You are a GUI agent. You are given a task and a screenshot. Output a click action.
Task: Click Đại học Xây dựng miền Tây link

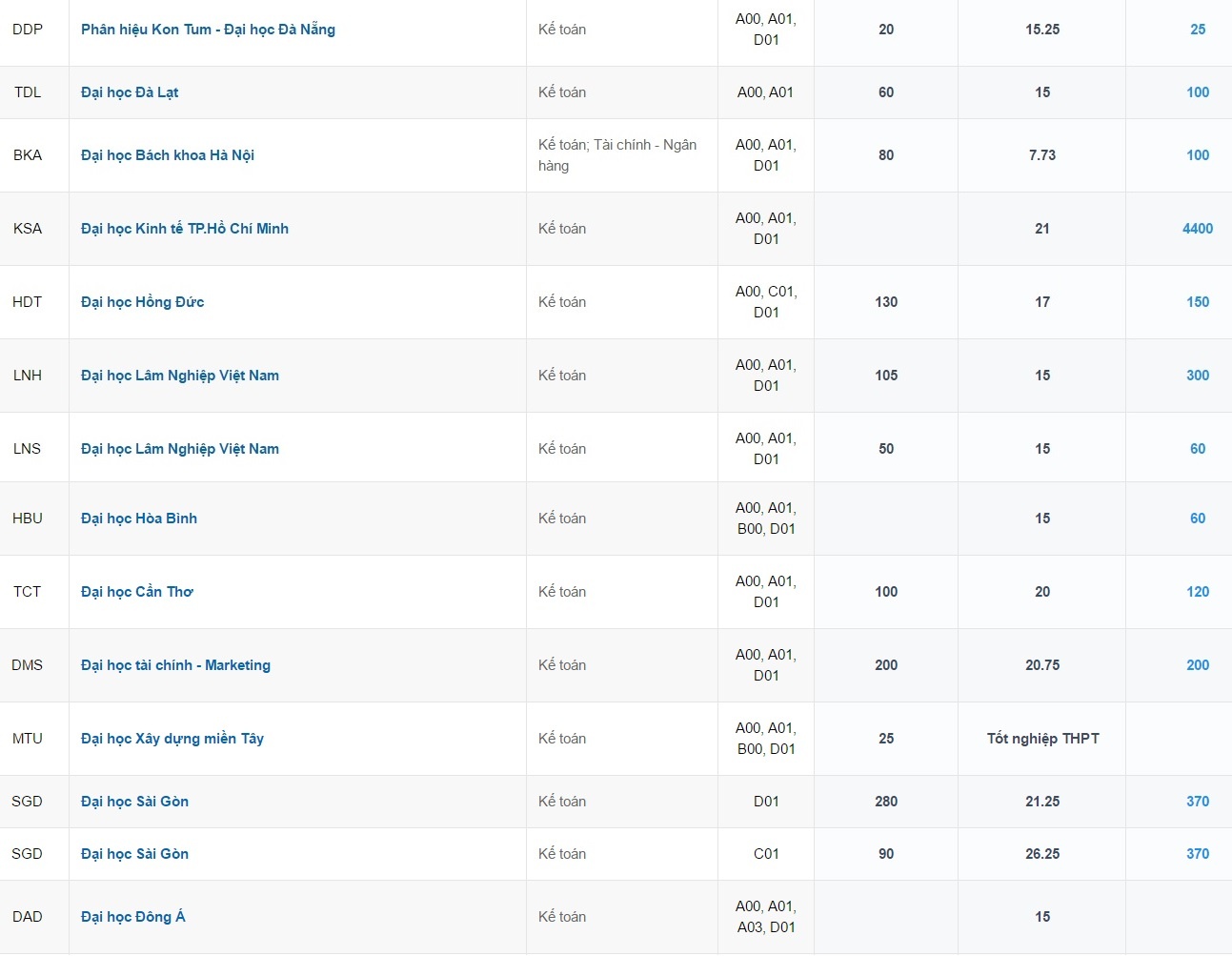[172, 739]
